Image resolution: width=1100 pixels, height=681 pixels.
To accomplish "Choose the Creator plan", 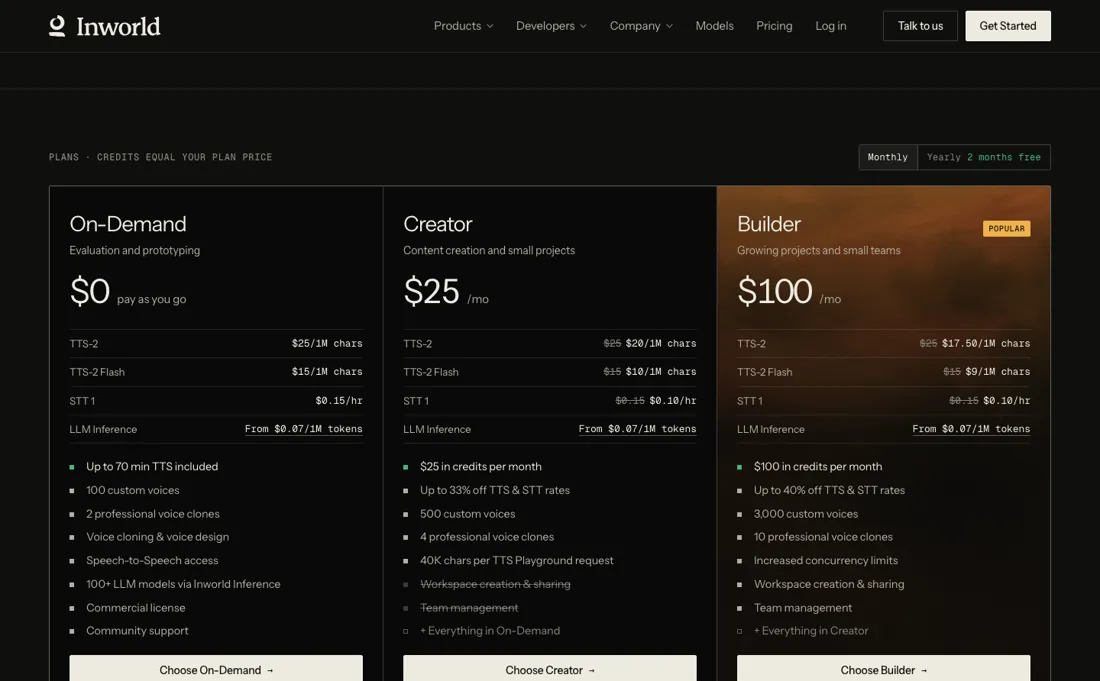I will coord(550,669).
